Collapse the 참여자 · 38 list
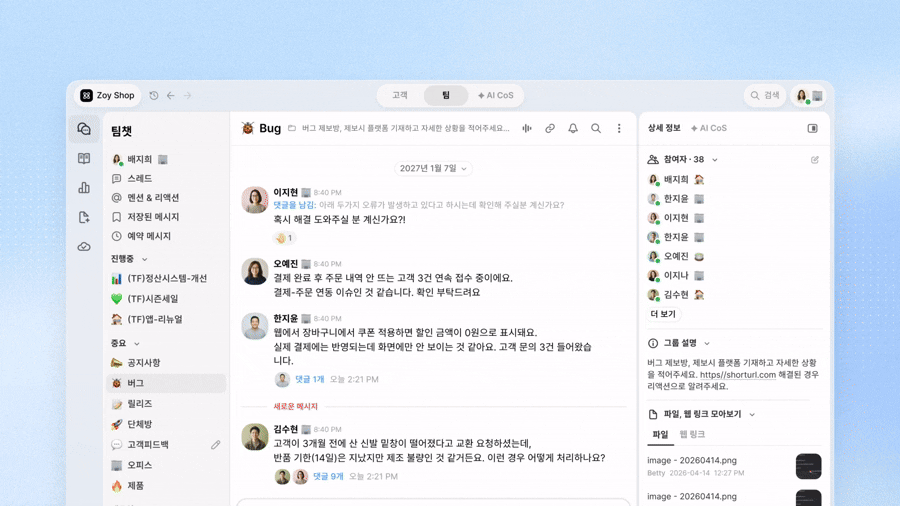This screenshot has height=506, width=900. coord(683,159)
